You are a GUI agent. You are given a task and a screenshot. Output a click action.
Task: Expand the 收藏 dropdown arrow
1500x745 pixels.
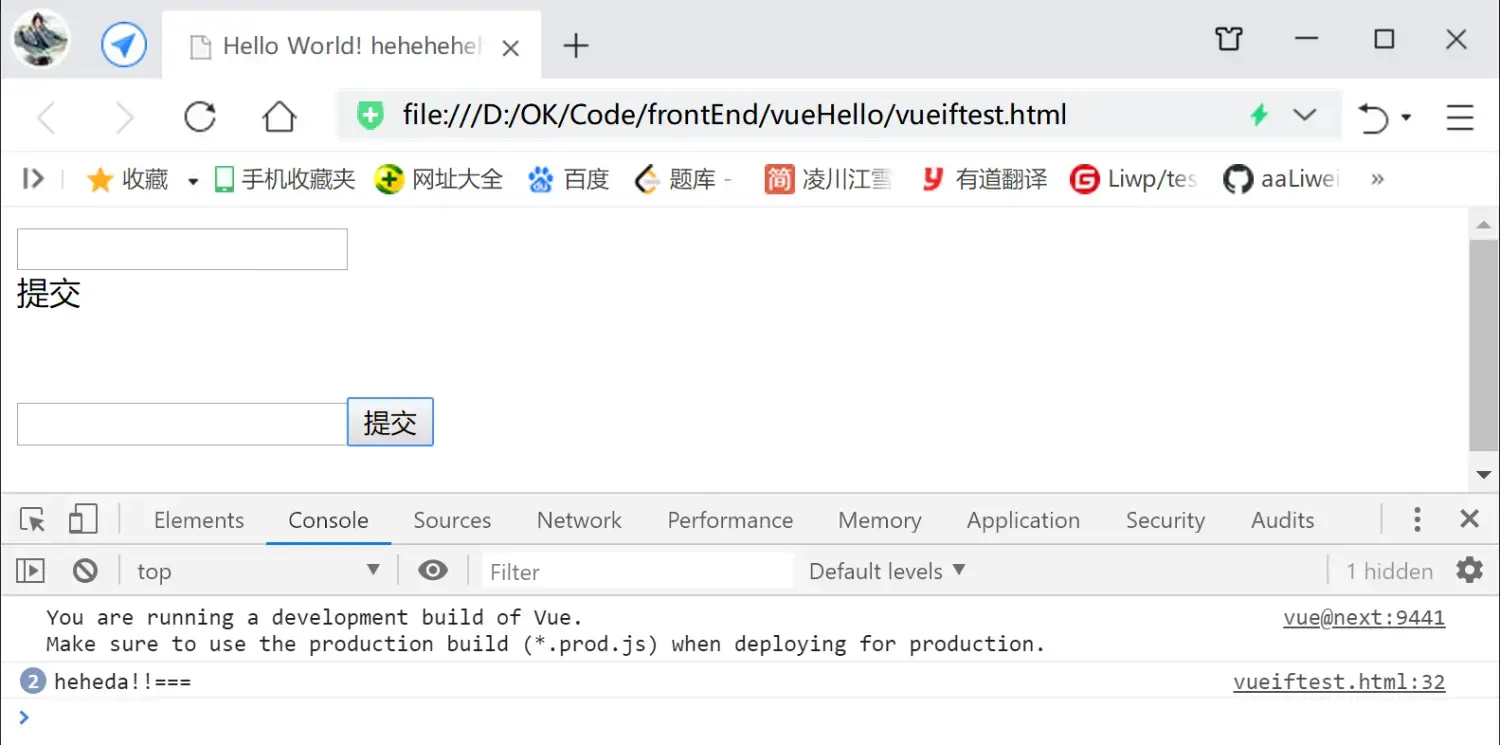(x=193, y=182)
